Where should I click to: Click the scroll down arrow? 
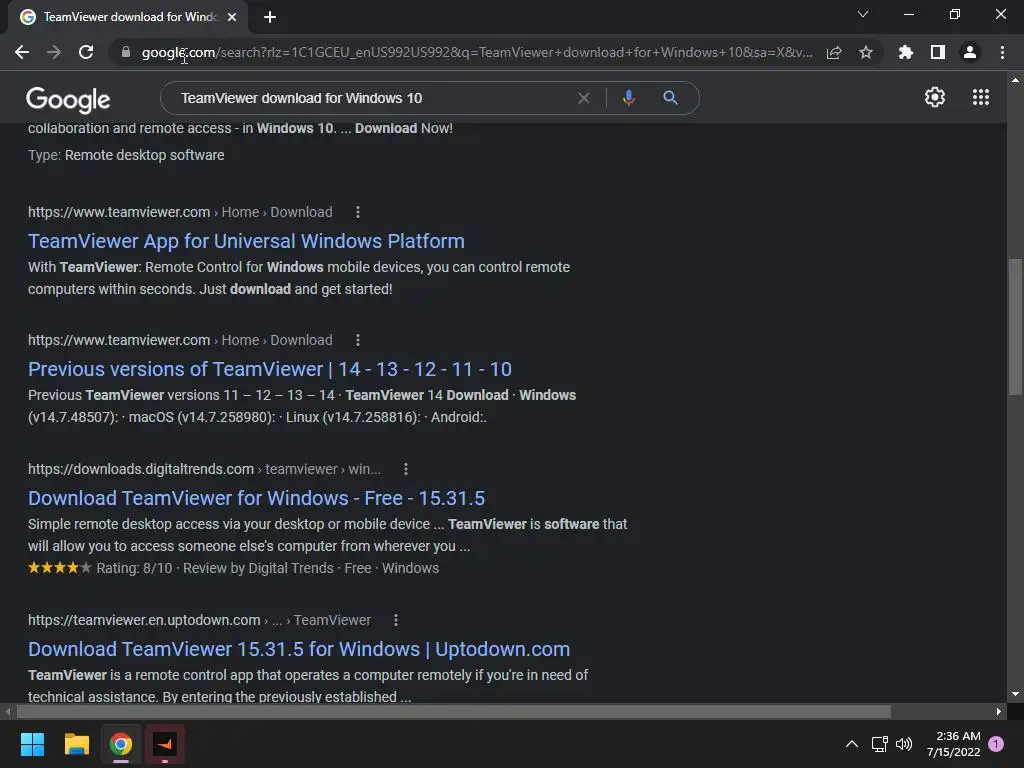pos(1015,694)
